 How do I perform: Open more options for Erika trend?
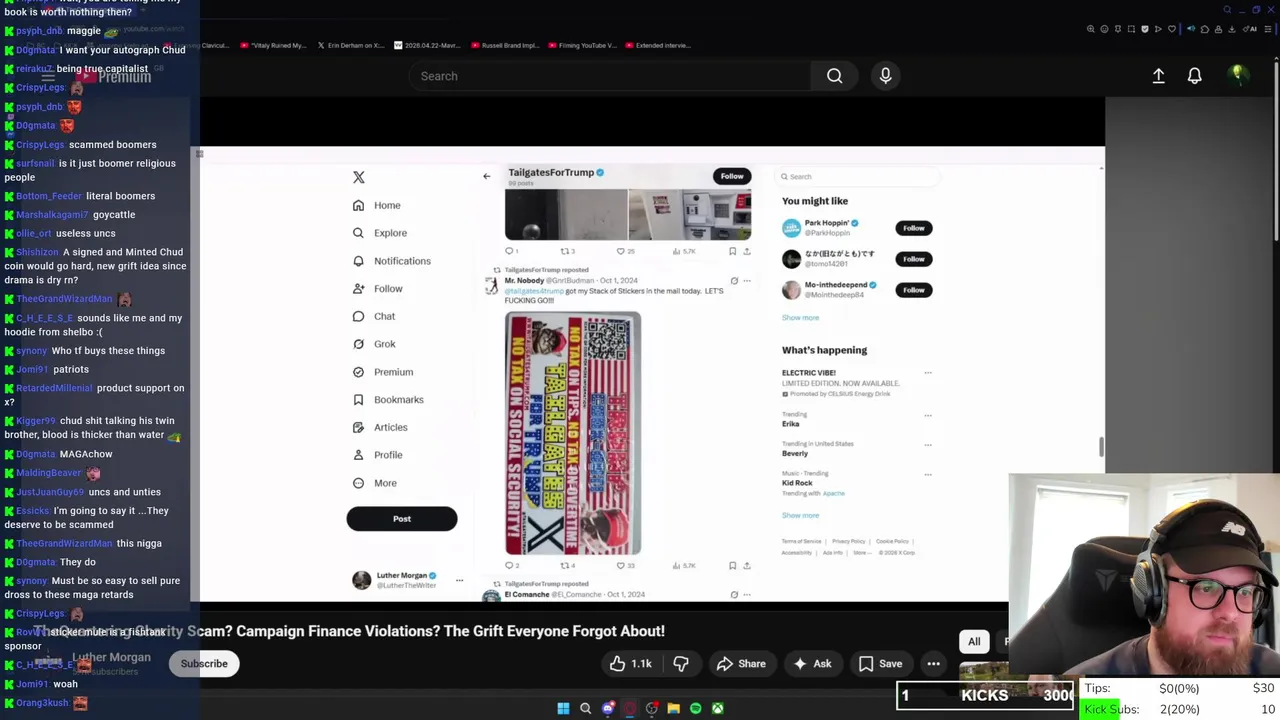pos(928,414)
